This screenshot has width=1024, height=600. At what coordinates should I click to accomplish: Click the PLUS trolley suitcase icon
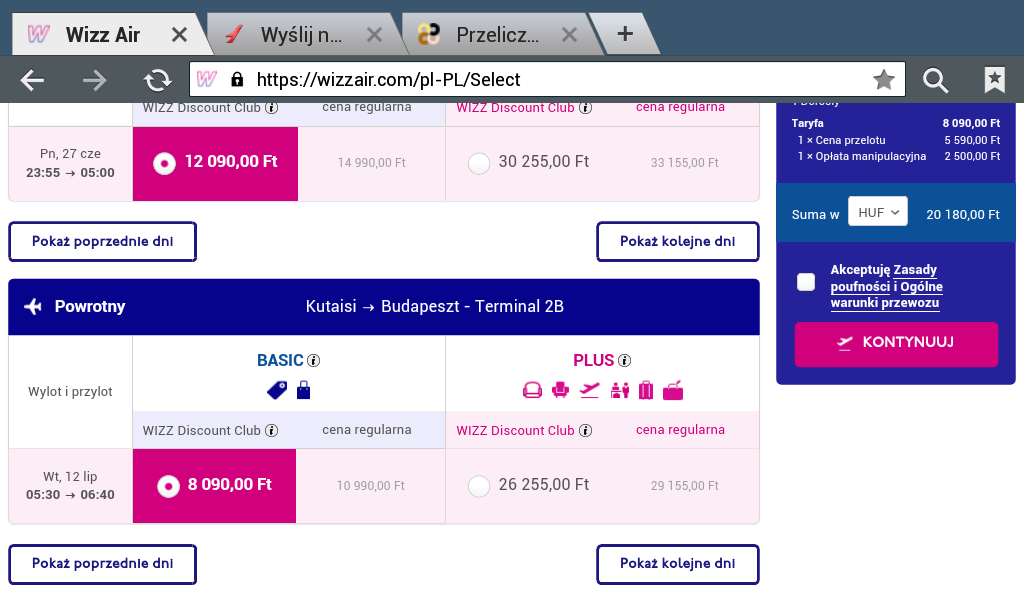tap(646, 390)
